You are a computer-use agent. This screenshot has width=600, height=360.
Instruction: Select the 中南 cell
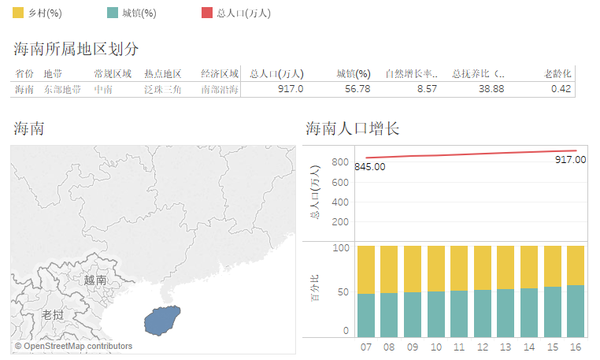(103, 90)
